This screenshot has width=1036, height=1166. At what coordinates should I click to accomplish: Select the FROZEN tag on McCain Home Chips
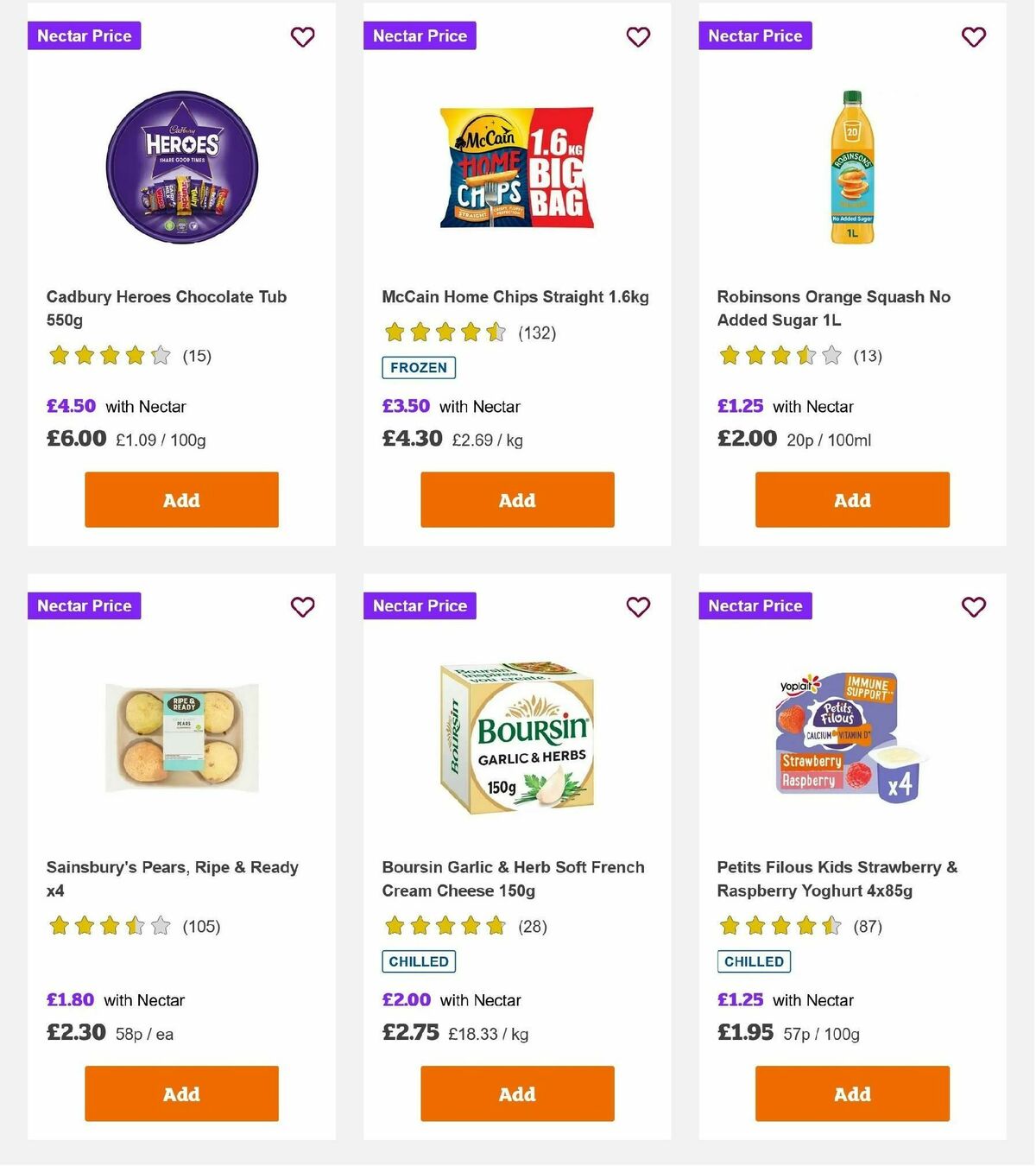[419, 367]
